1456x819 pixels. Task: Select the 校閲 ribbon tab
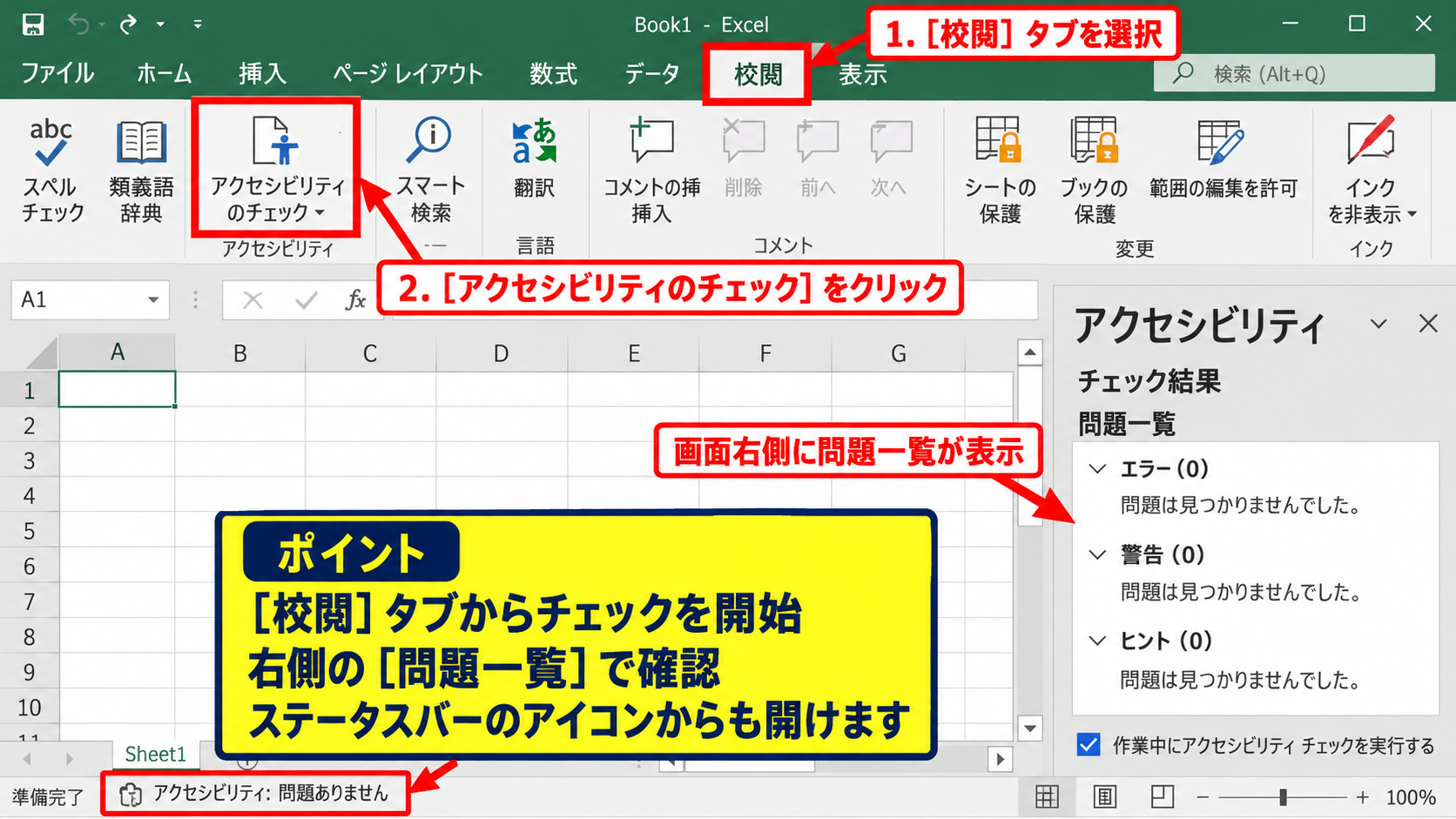point(758,75)
